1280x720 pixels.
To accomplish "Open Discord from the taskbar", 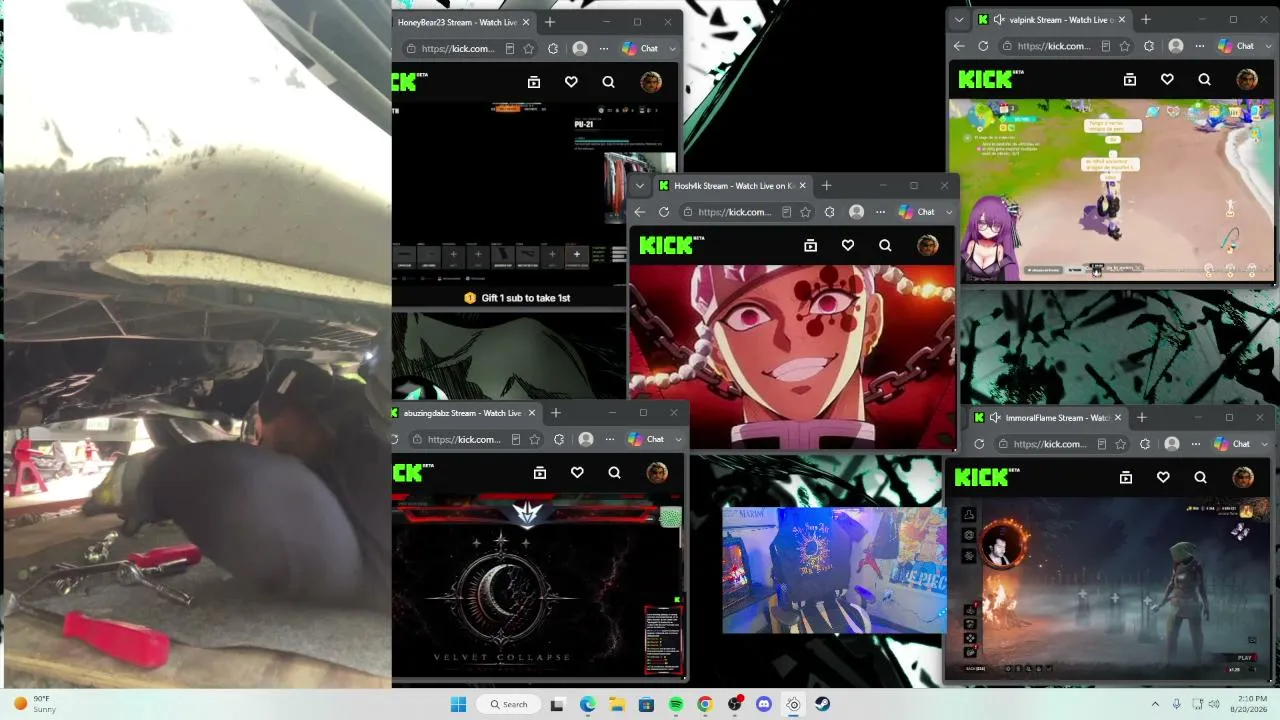I will (x=764, y=704).
